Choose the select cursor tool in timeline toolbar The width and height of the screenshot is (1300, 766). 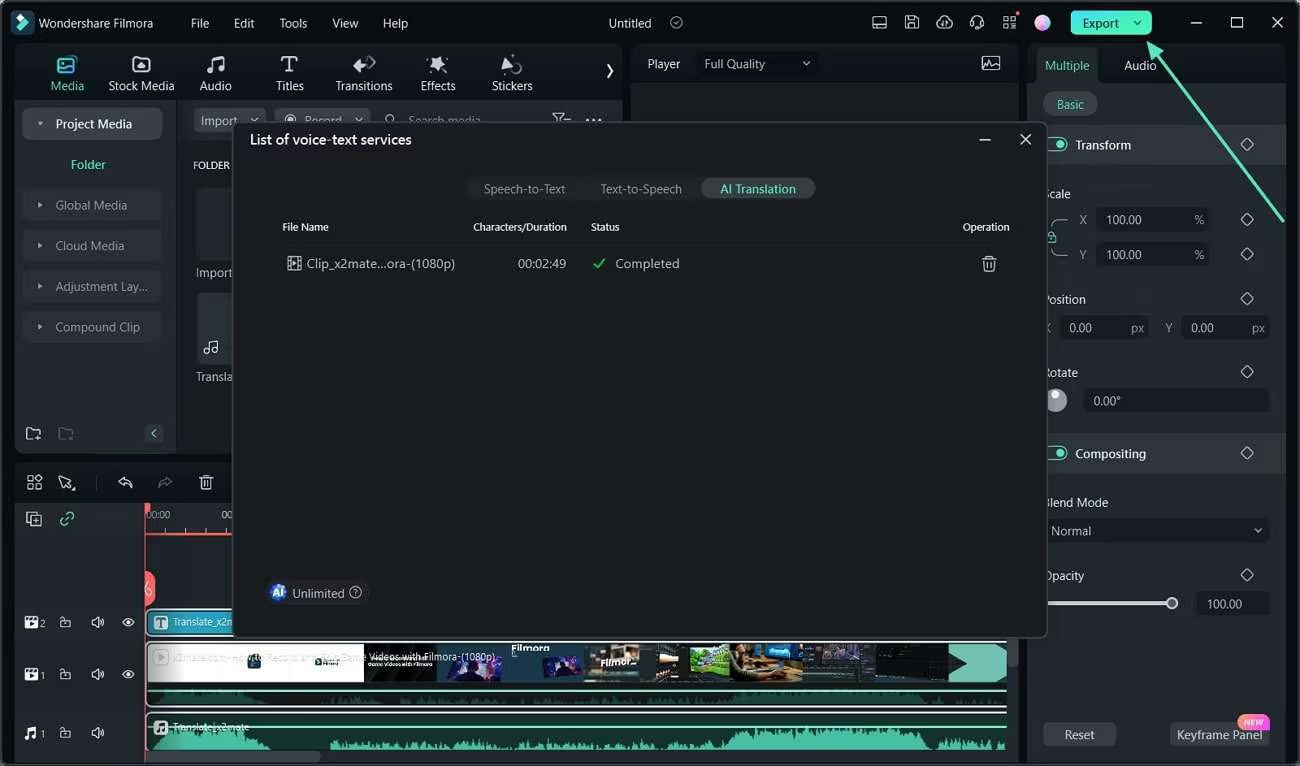pyautogui.click(x=66, y=482)
